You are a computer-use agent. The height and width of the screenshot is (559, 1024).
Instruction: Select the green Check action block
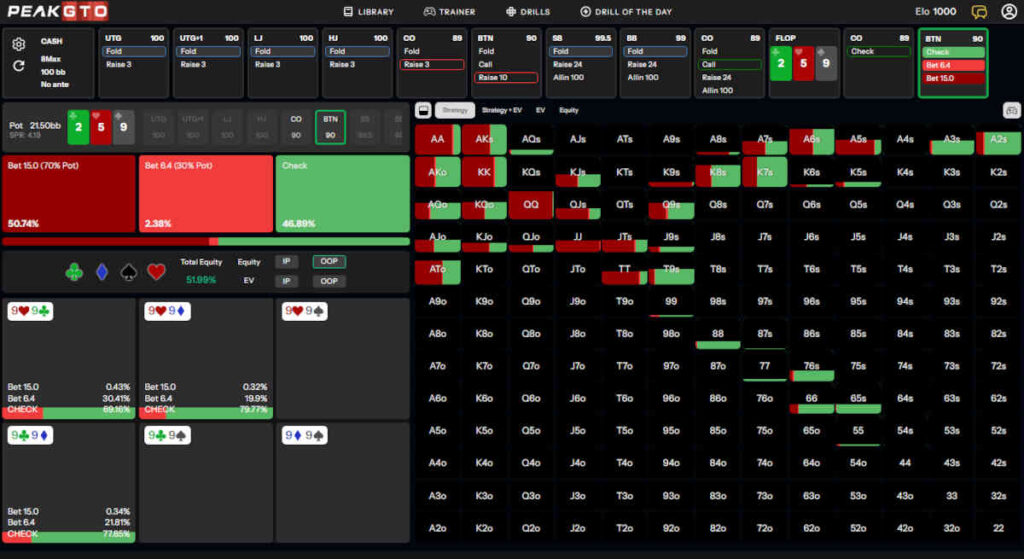click(x=342, y=194)
